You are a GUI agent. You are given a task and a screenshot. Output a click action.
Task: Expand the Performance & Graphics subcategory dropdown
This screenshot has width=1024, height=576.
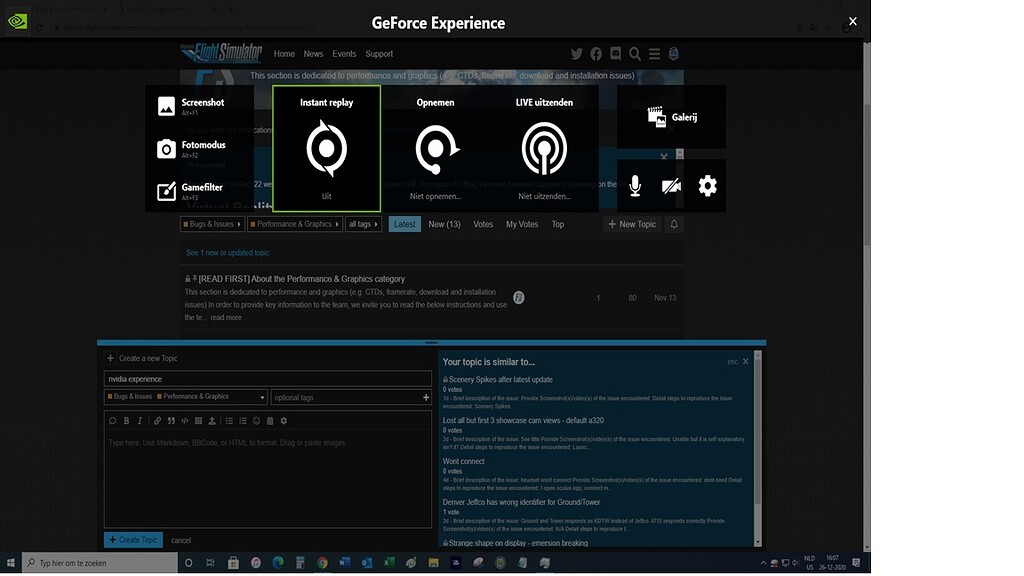coord(295,224)
